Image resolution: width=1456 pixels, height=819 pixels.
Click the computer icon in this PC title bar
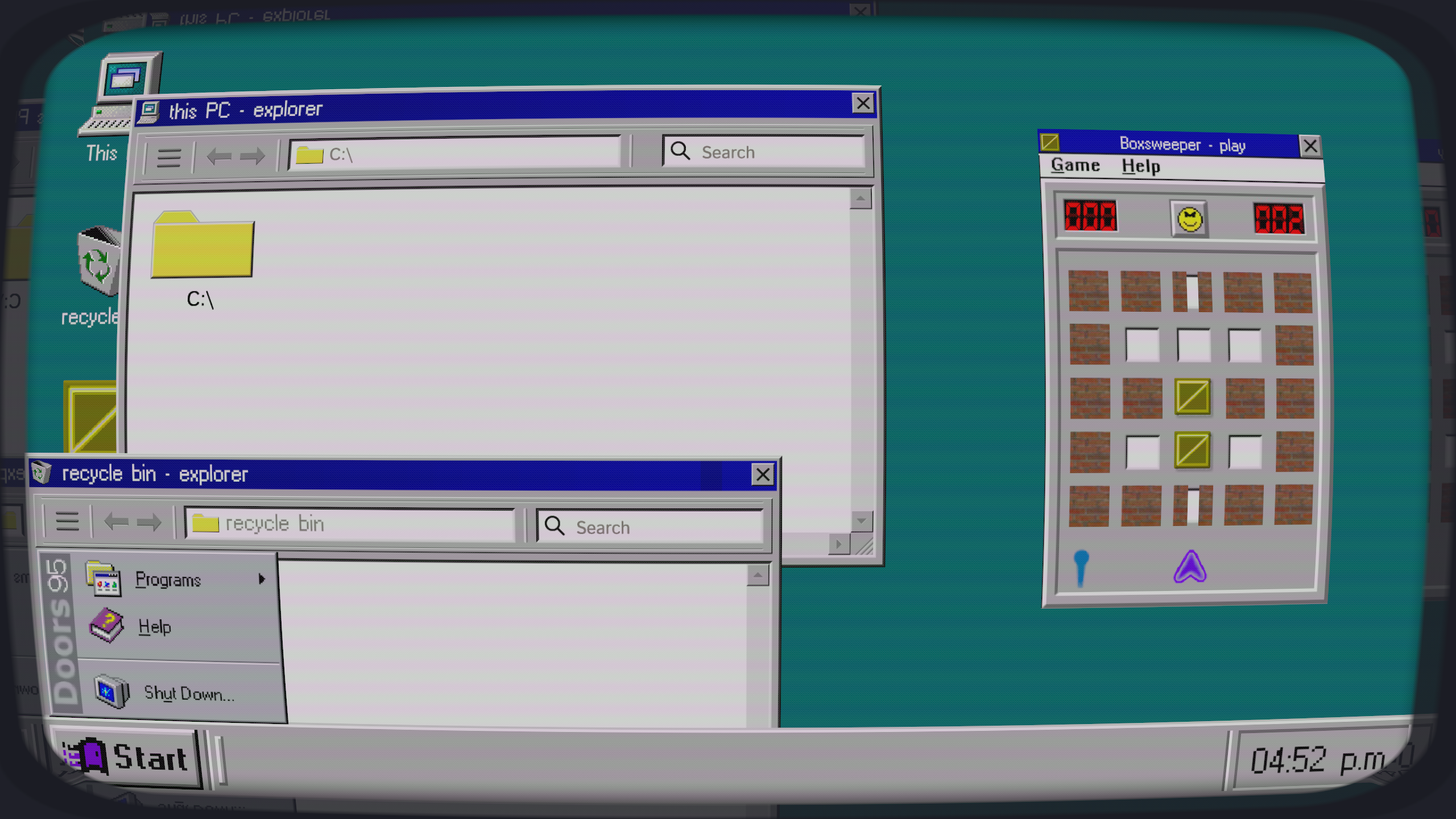click(x=149, y=112)
